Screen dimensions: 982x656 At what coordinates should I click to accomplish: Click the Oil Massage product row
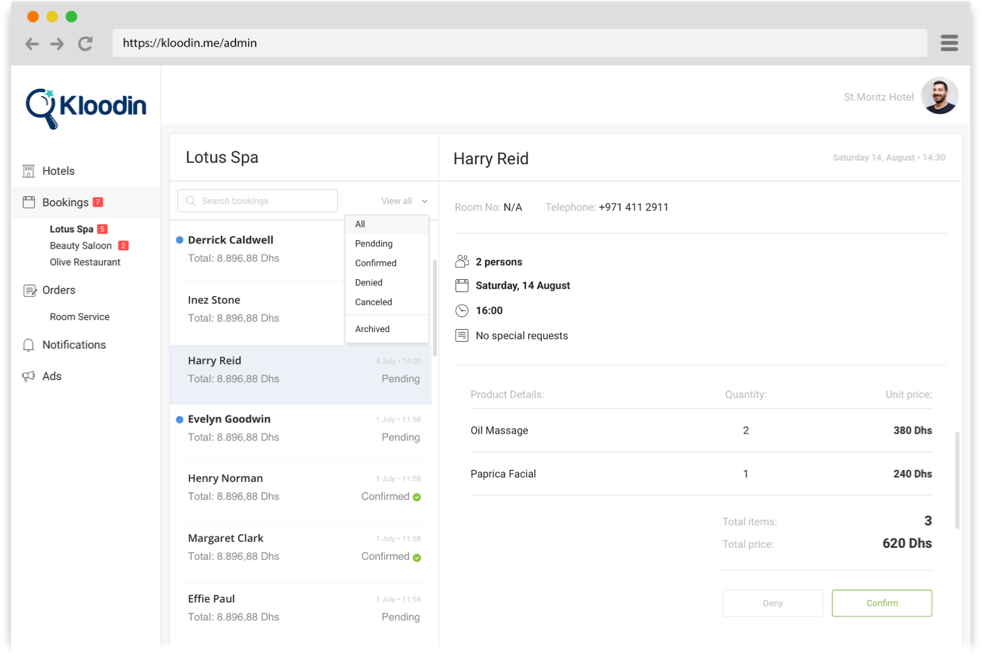click(x=701, y=430)
